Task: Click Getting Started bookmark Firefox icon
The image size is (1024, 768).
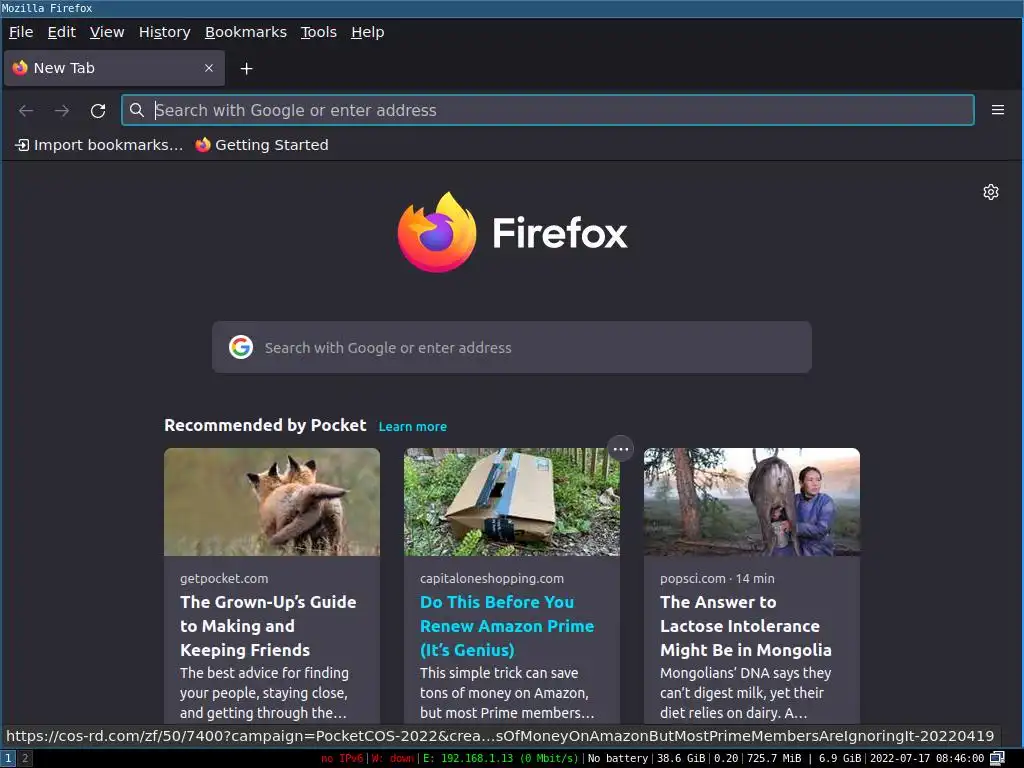Action: click(x=203, y=145)
